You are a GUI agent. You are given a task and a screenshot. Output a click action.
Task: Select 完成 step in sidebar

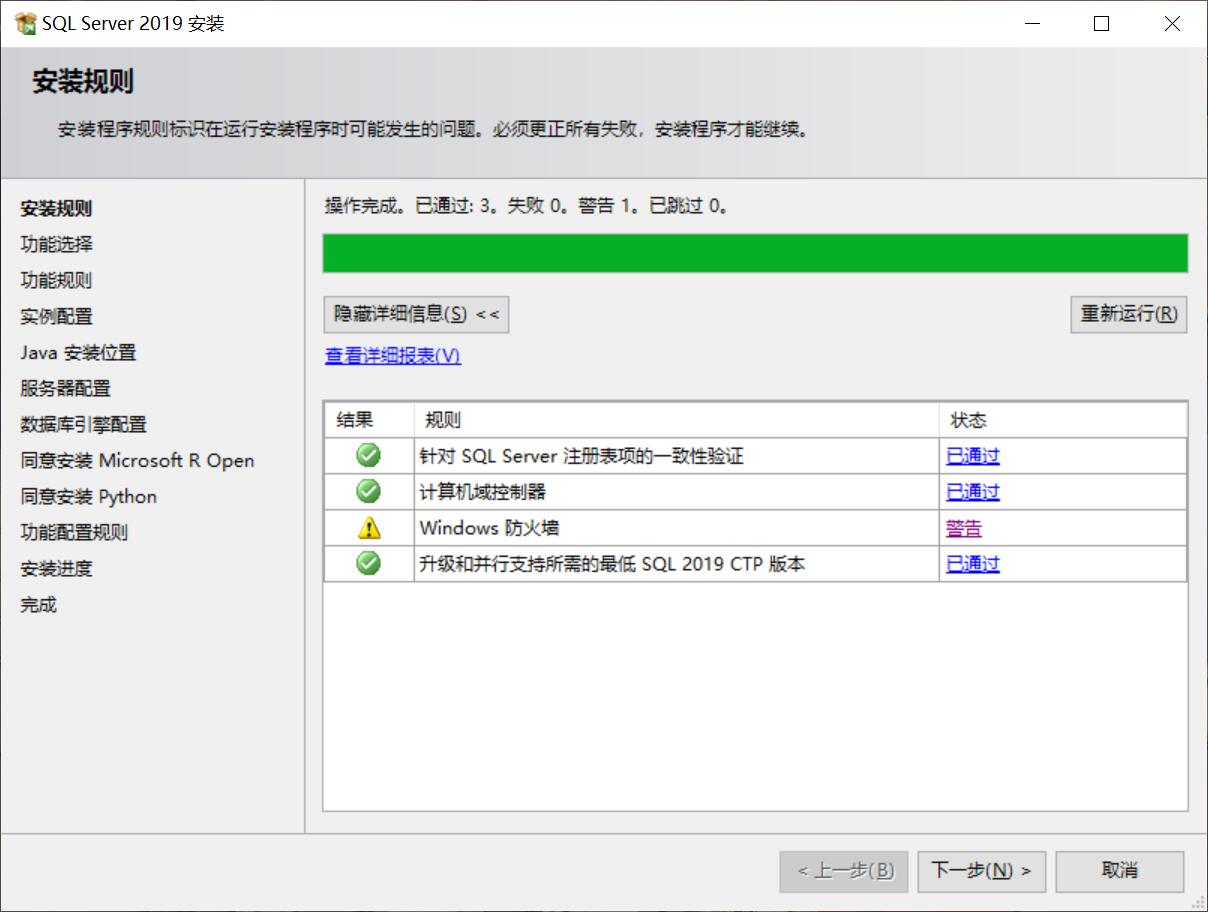click(38, 605)
